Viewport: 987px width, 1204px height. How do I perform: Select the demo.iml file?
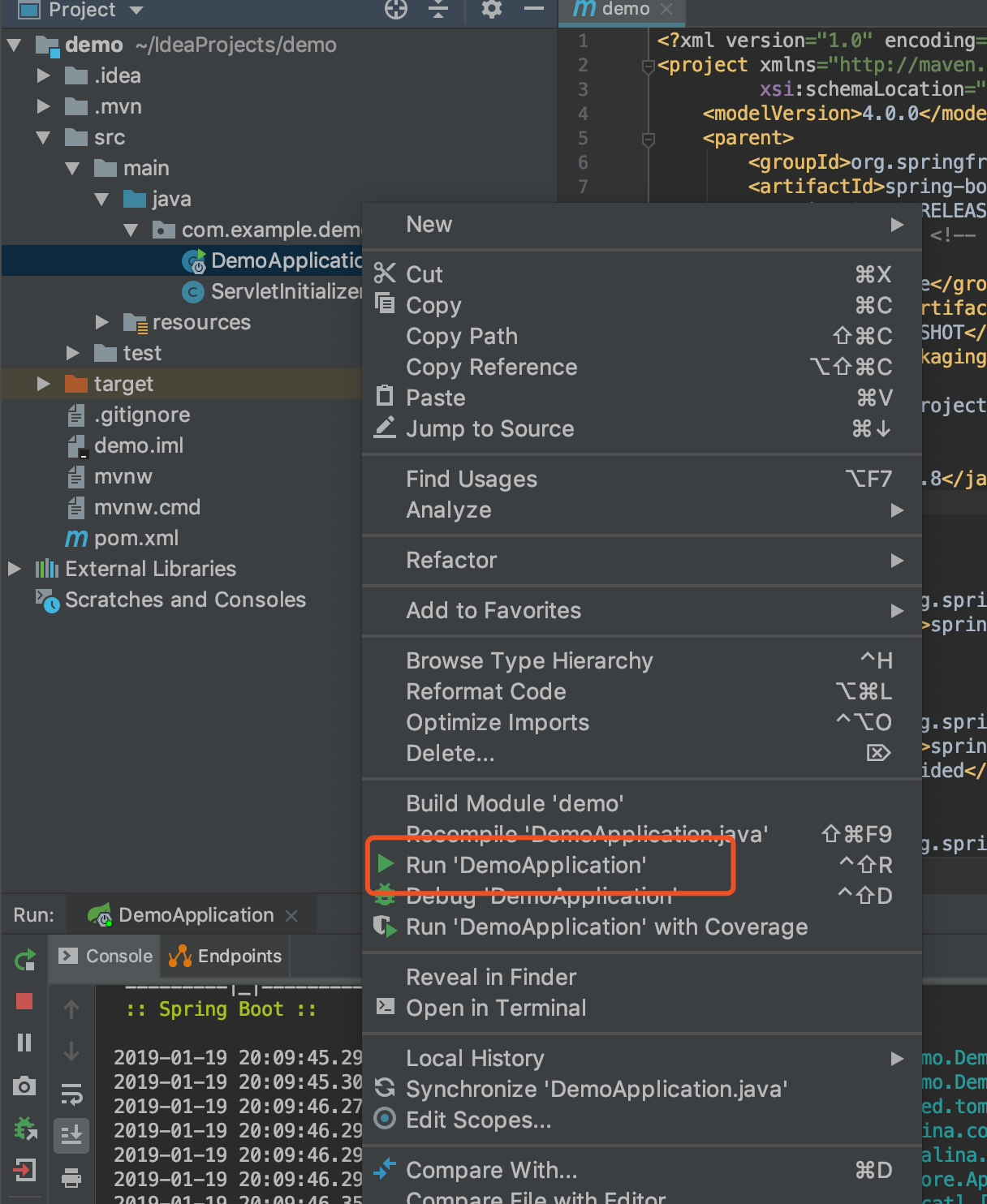click(126, 445)
